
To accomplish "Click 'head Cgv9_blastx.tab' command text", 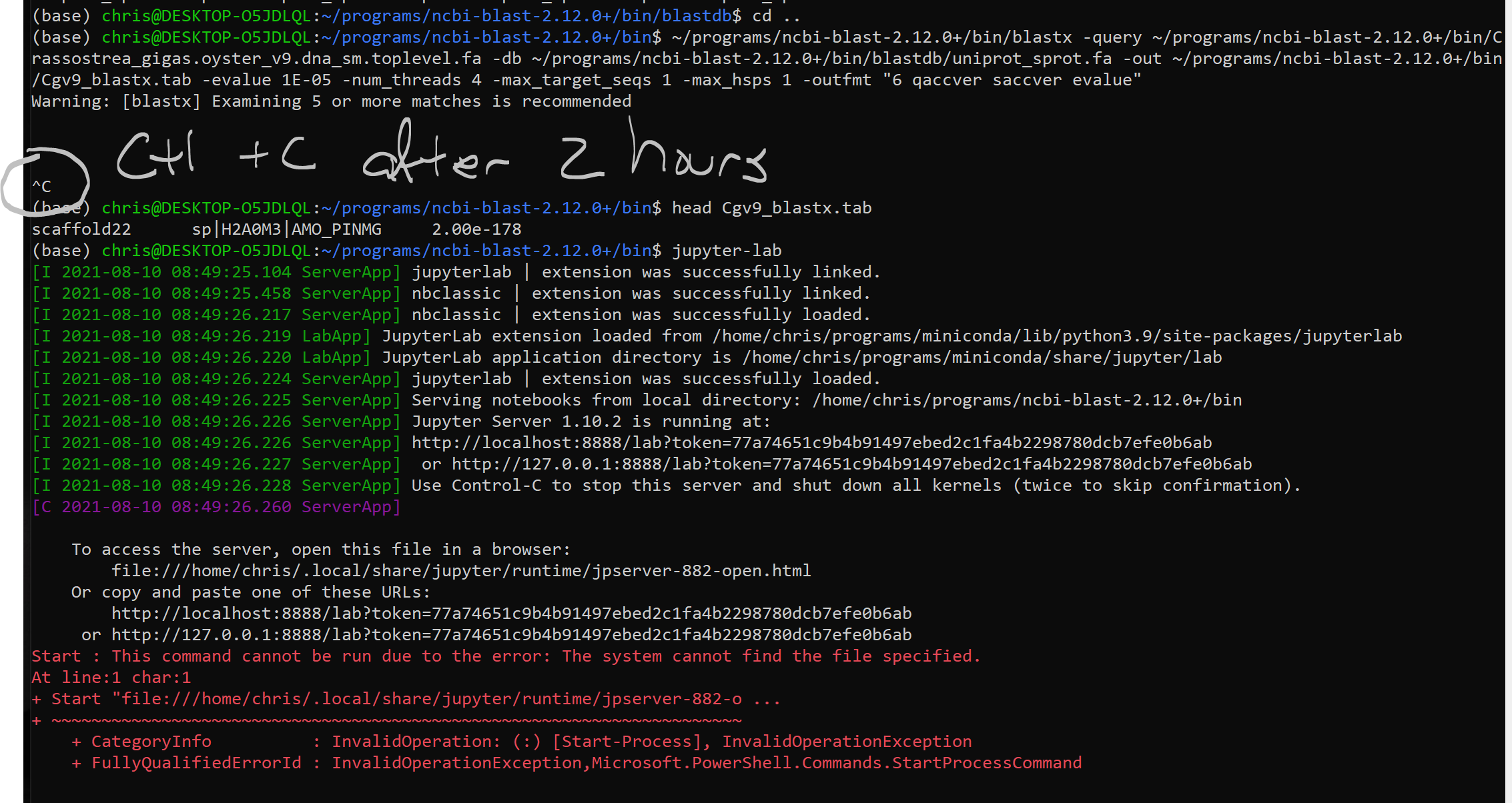I will point(771,208).
